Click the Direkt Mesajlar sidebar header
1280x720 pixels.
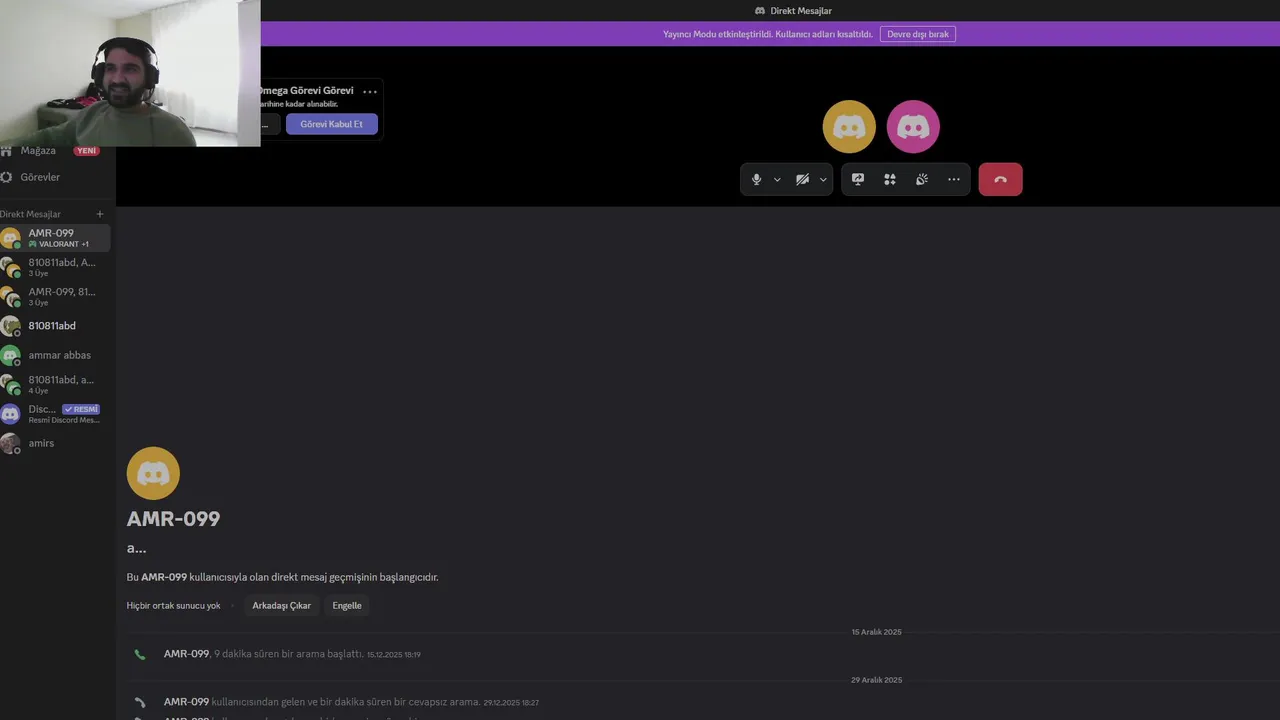(x=31, y=214)
